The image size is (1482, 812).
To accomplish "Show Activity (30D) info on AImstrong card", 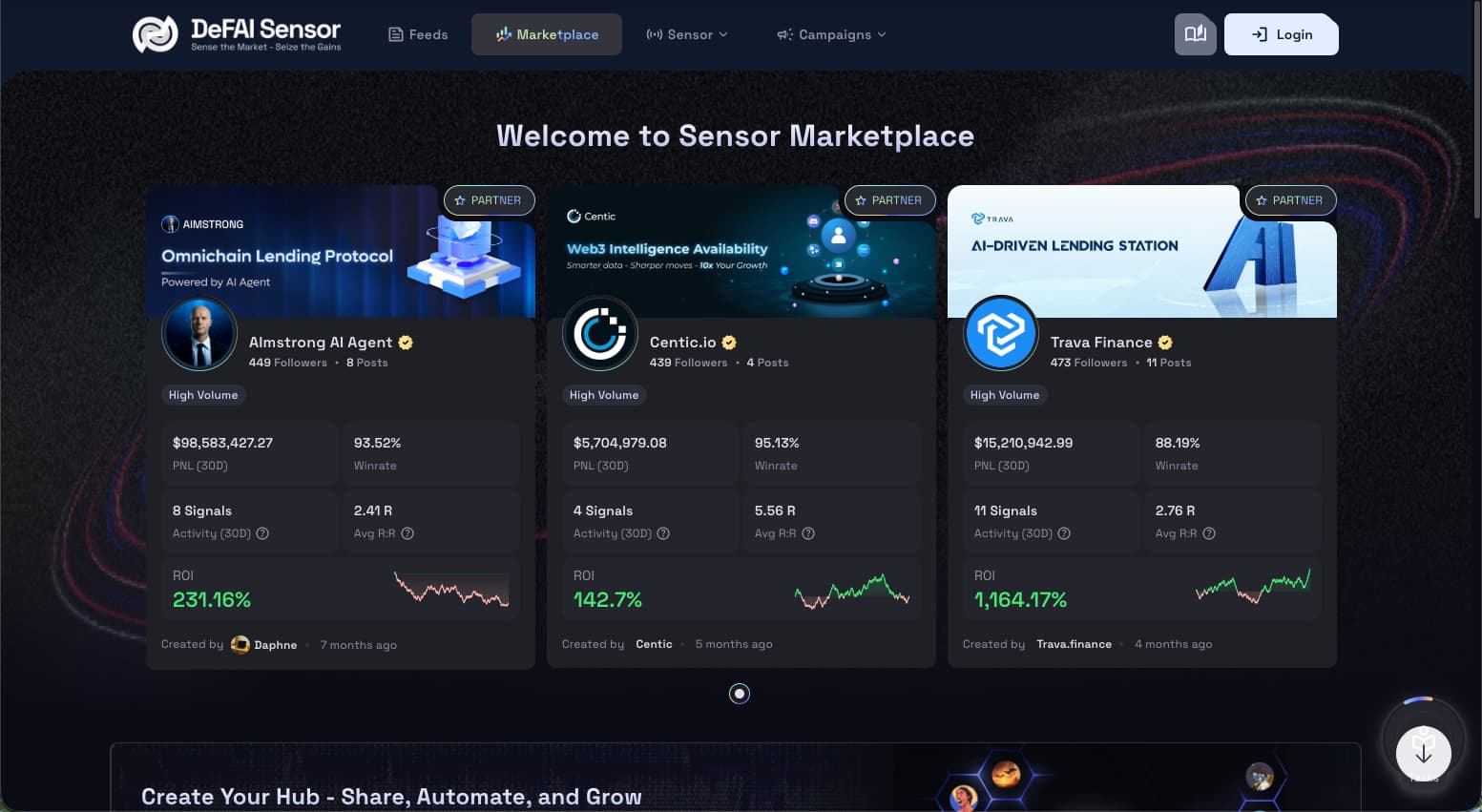I will [x=262, y=533].
